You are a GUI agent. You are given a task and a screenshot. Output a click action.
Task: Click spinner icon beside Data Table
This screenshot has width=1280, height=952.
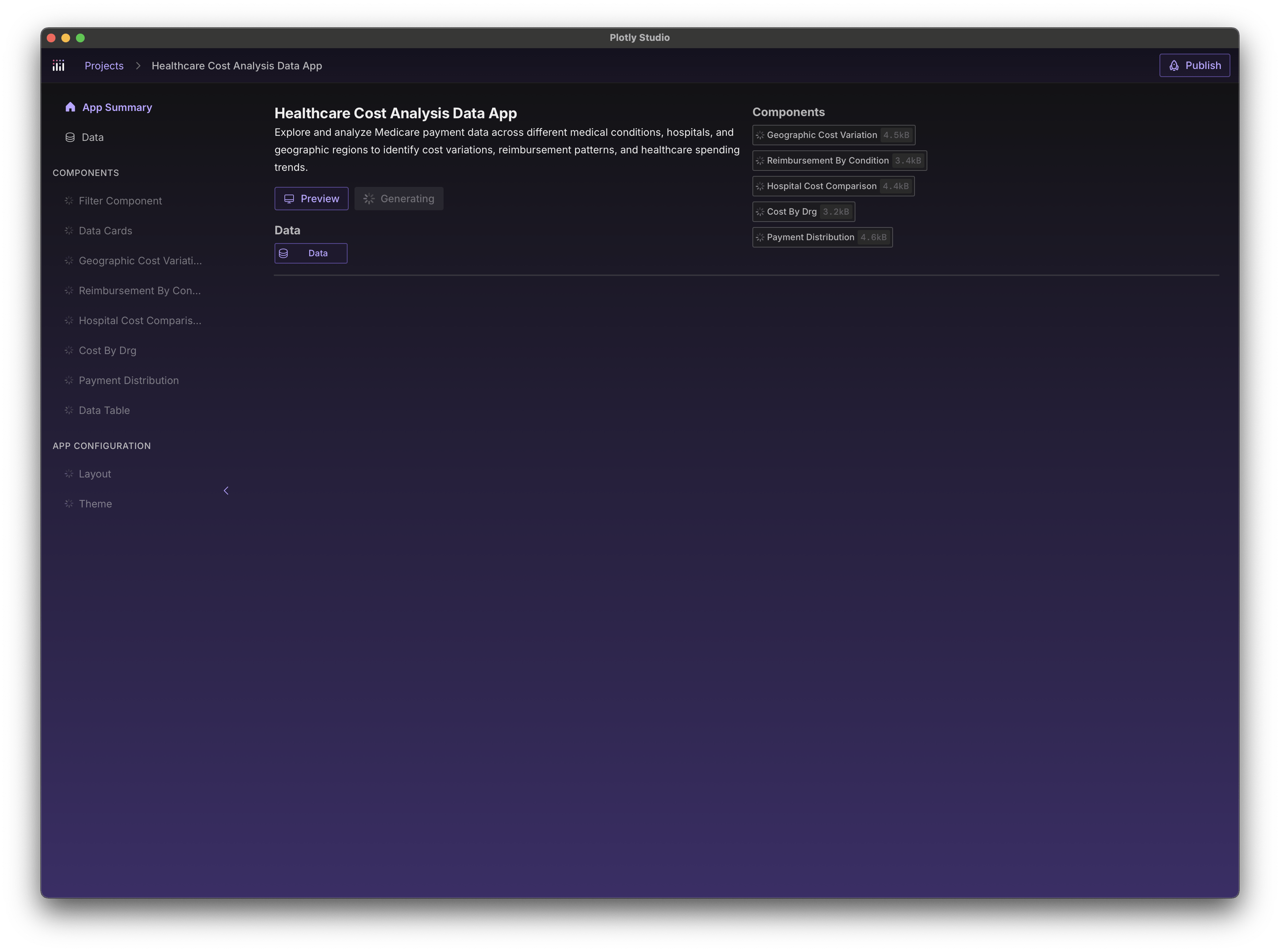tap(69, 410)
